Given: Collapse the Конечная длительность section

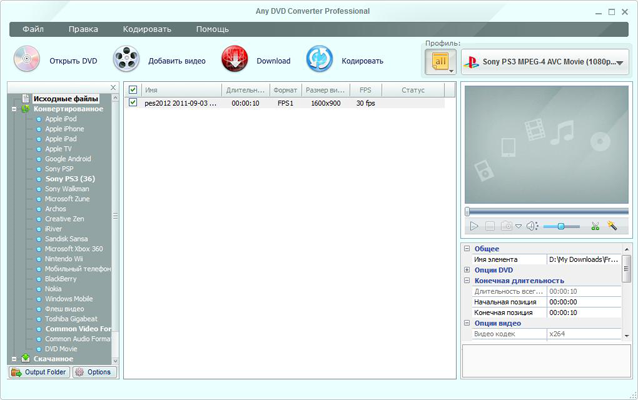Looking at the screenshot, I should 467,280.
